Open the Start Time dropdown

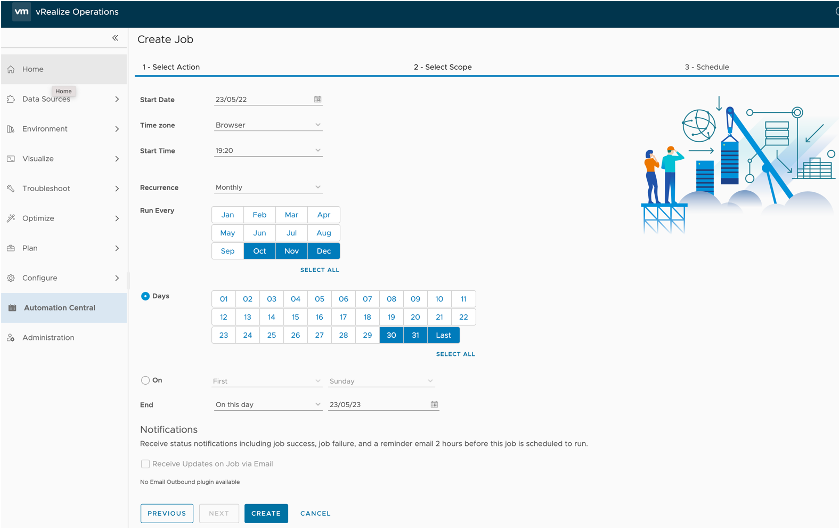click(268, 150)
